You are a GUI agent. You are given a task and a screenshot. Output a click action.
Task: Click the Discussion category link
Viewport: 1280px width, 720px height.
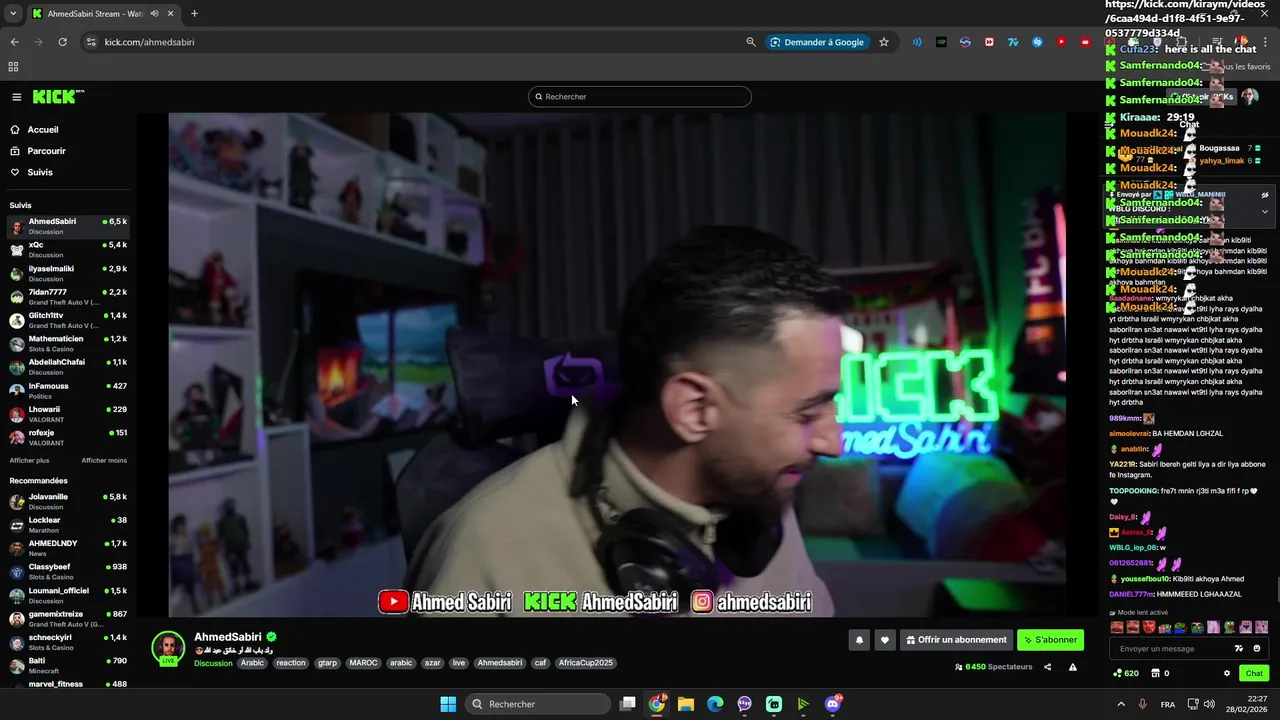click(x=213, y=663)
